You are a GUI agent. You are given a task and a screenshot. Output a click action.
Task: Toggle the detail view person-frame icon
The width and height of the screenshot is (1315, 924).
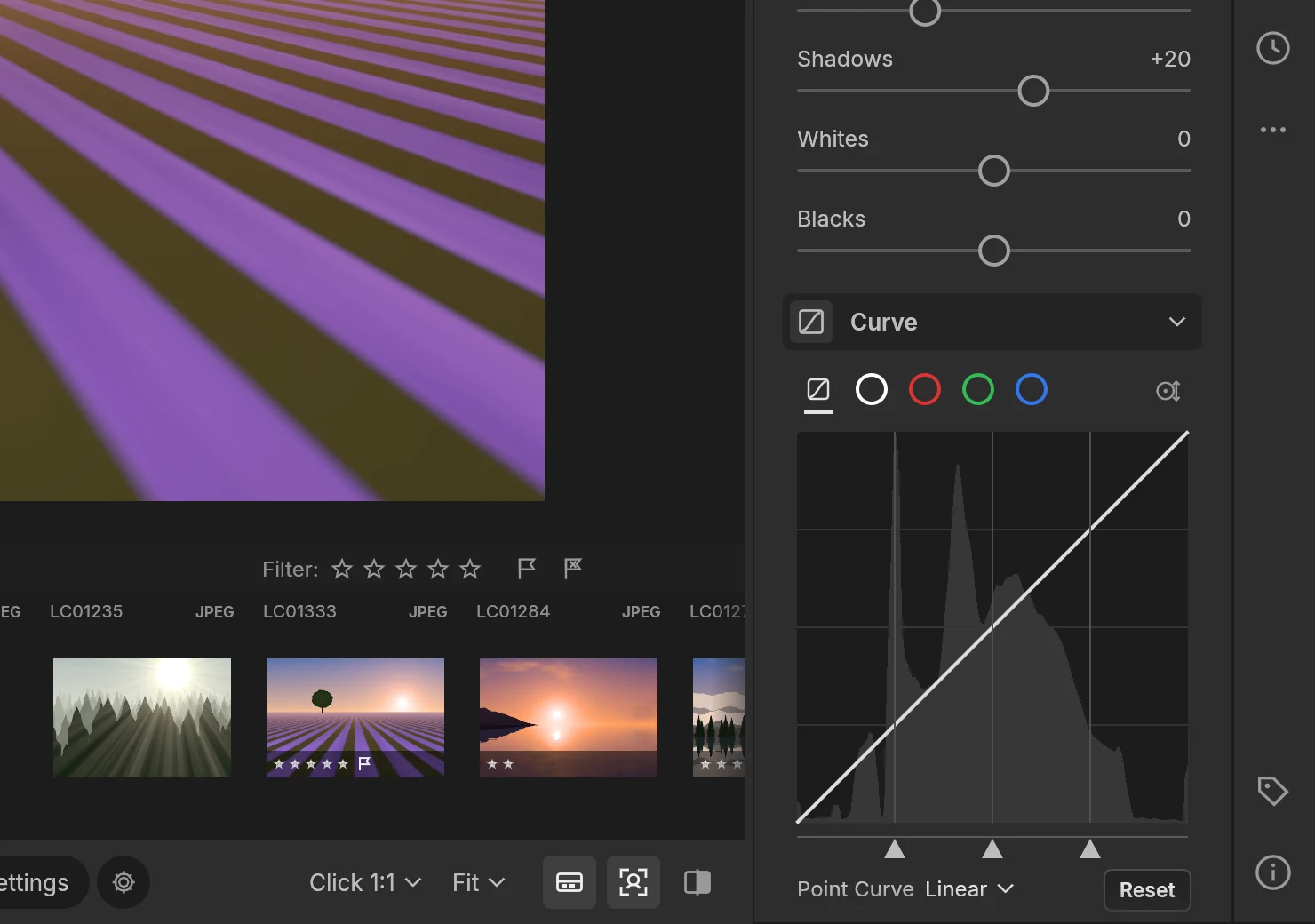click(634, 882)
